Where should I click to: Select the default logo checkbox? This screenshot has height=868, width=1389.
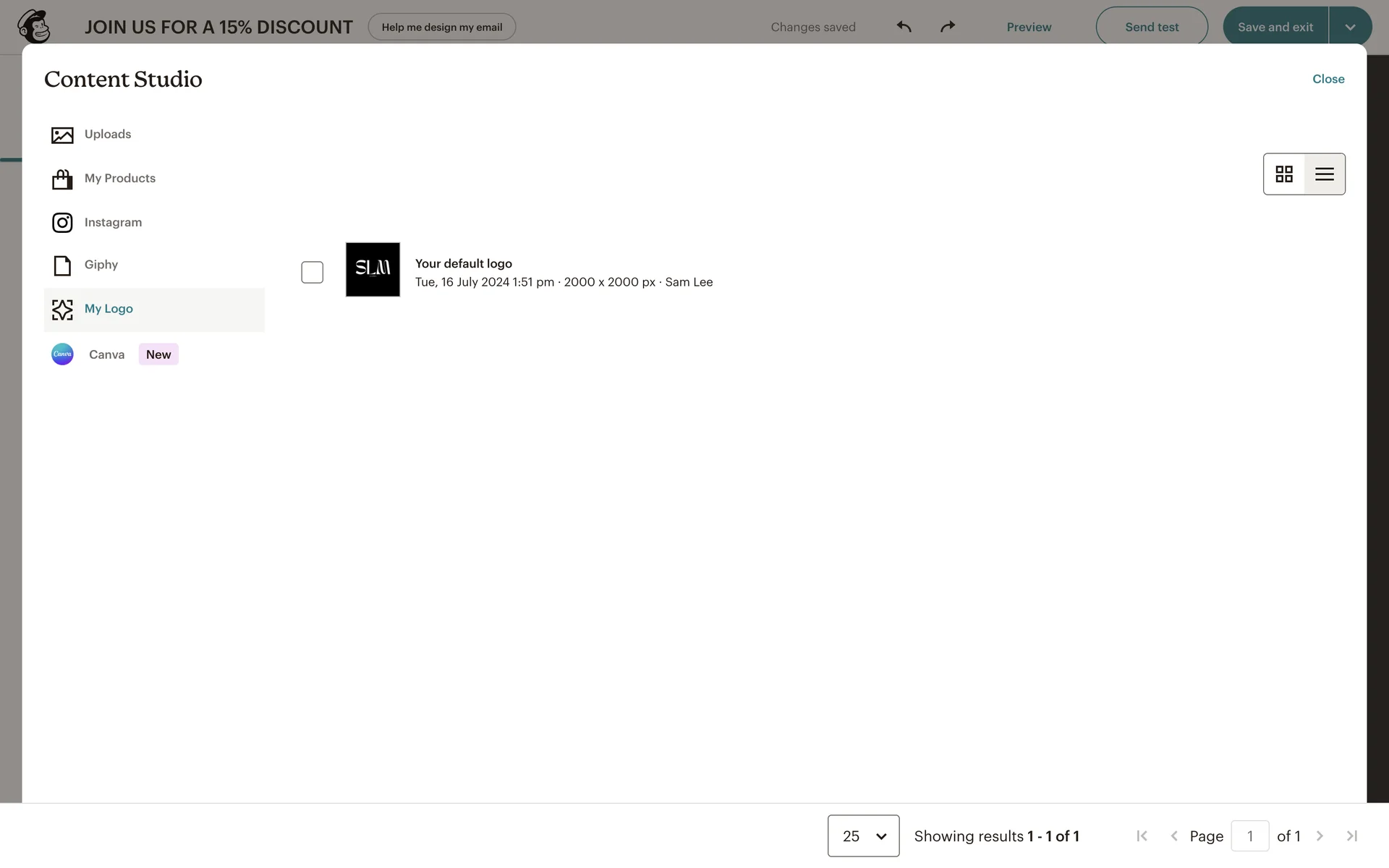pos(312,273)
